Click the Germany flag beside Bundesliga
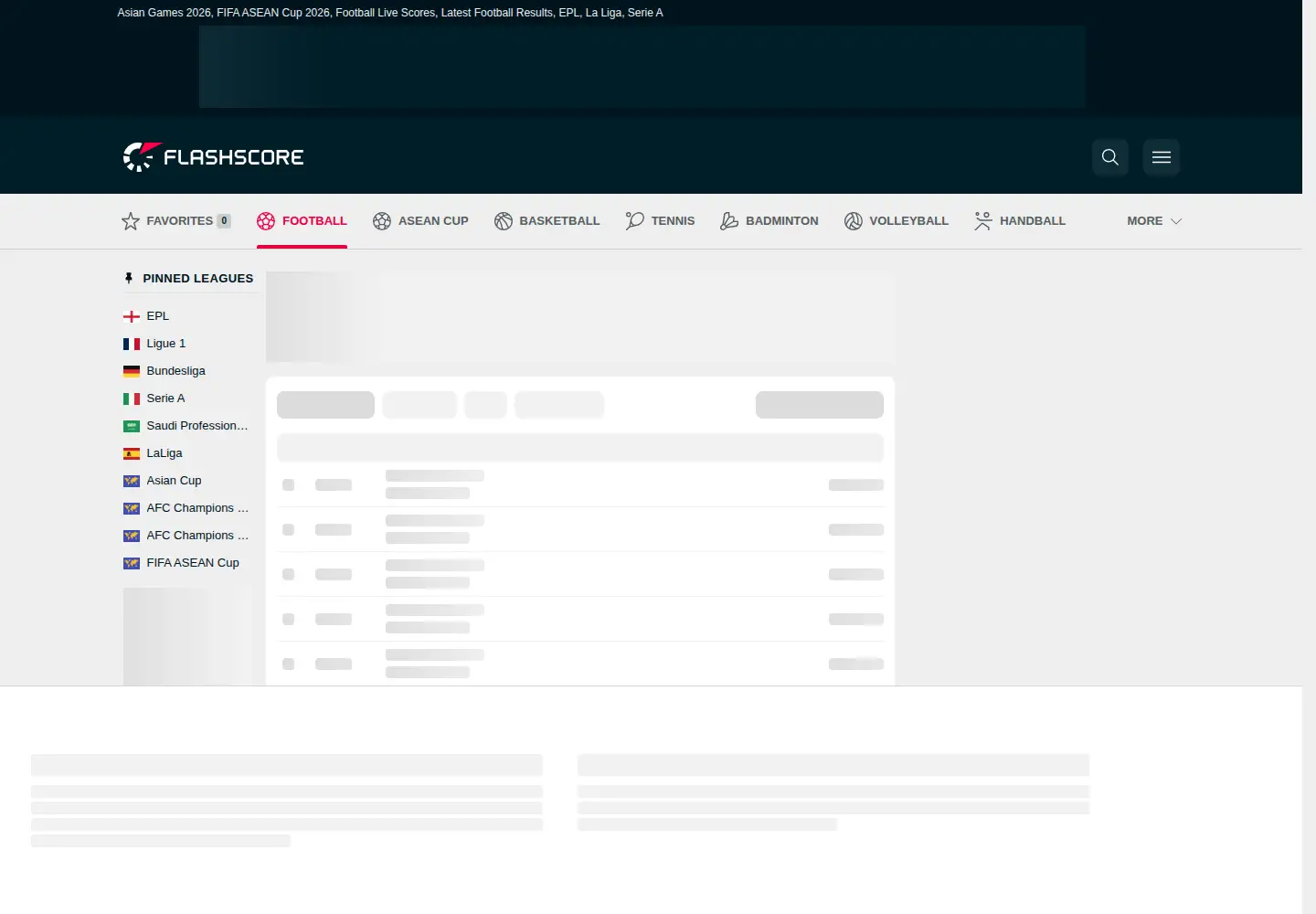The image size is (1316, 914). click(x=132, y=371)
